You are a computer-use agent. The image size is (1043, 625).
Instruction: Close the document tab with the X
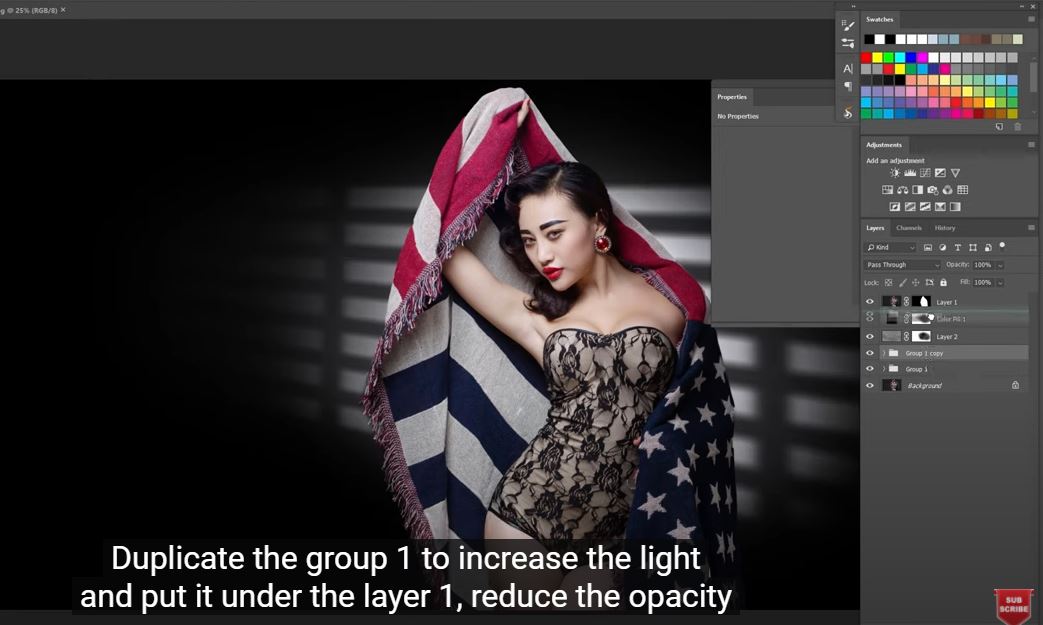coord(63,10)
